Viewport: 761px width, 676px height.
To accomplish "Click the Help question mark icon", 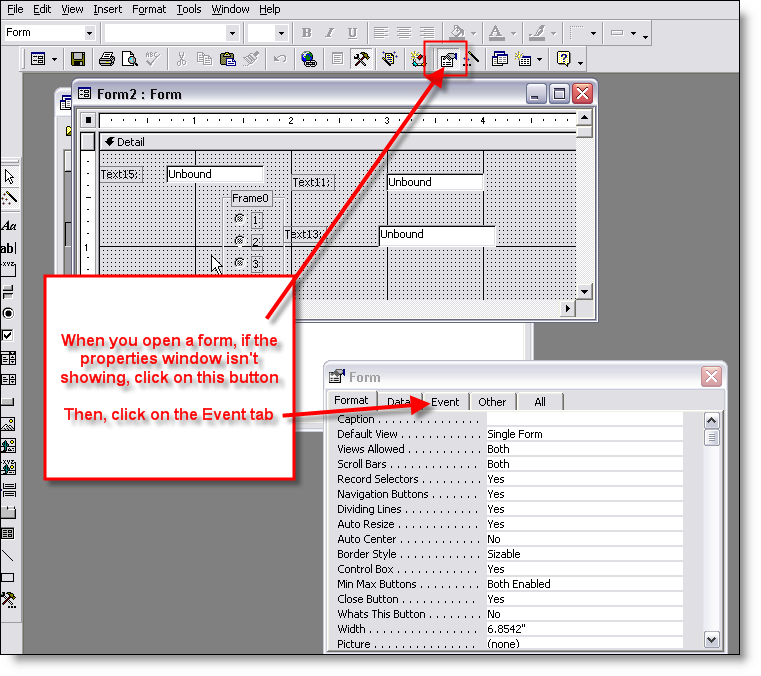I will tap(563, 59).
